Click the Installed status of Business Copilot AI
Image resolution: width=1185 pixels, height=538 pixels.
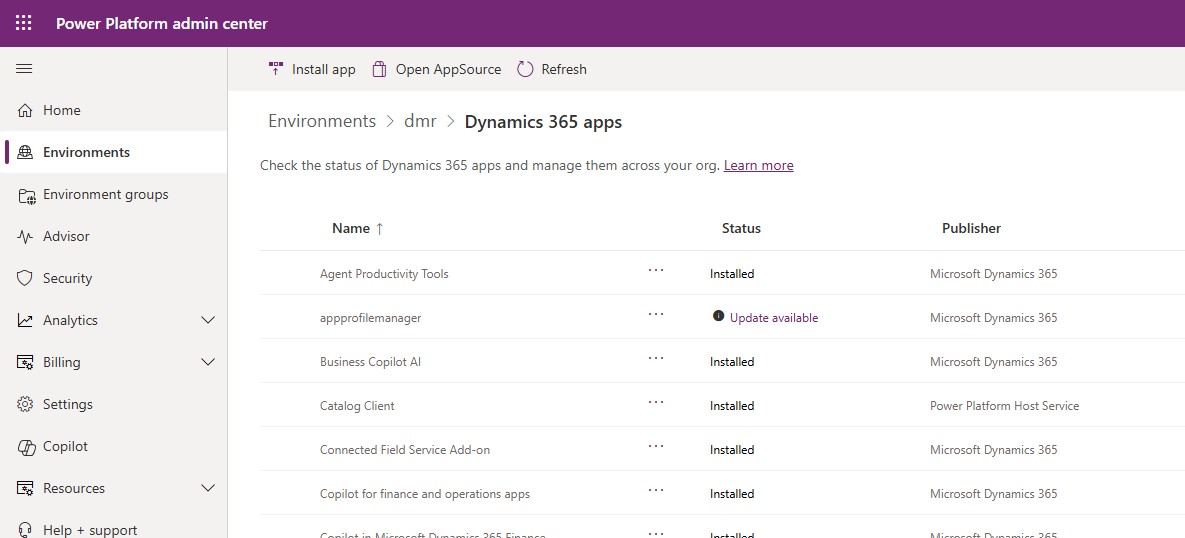[x=732, y=362]
